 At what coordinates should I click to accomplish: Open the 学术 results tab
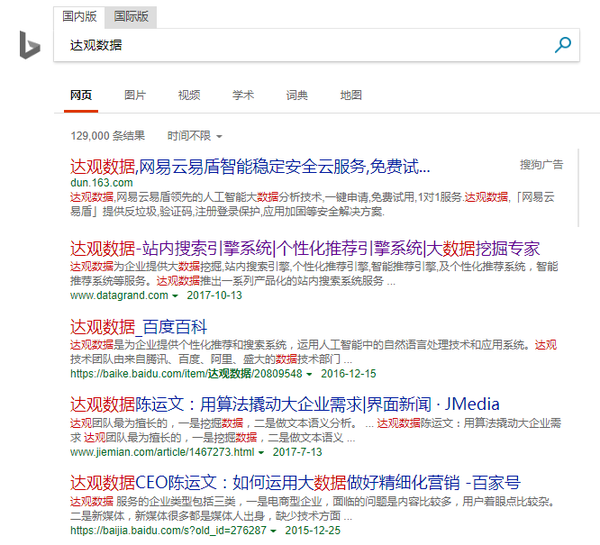pos(243,95)
